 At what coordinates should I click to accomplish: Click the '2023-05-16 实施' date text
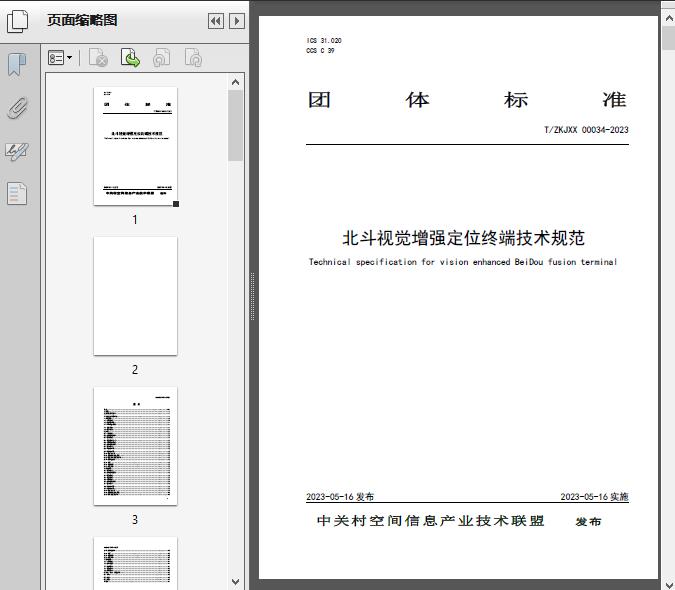click(594, 497)
